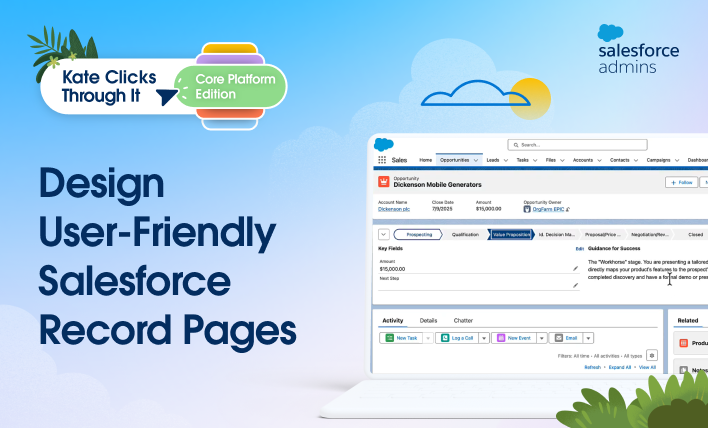Open the Contacts nav tab
The image size is (708, 428).
coord(620,160)
